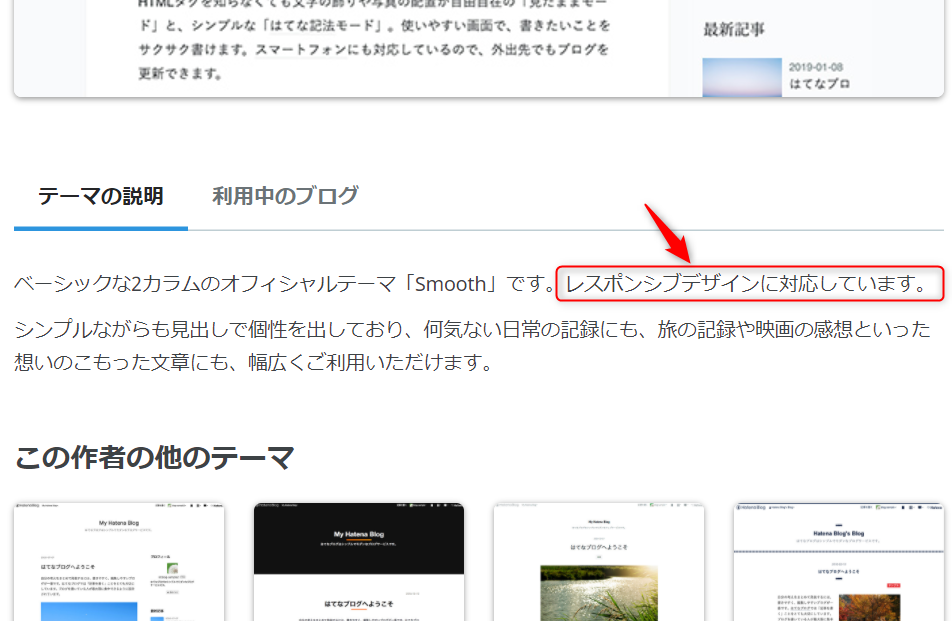Screen dimensions: 952x621
Task: Click the paragraph starting シンプルながらも見出しで
Action: click(x=472, y=345)
